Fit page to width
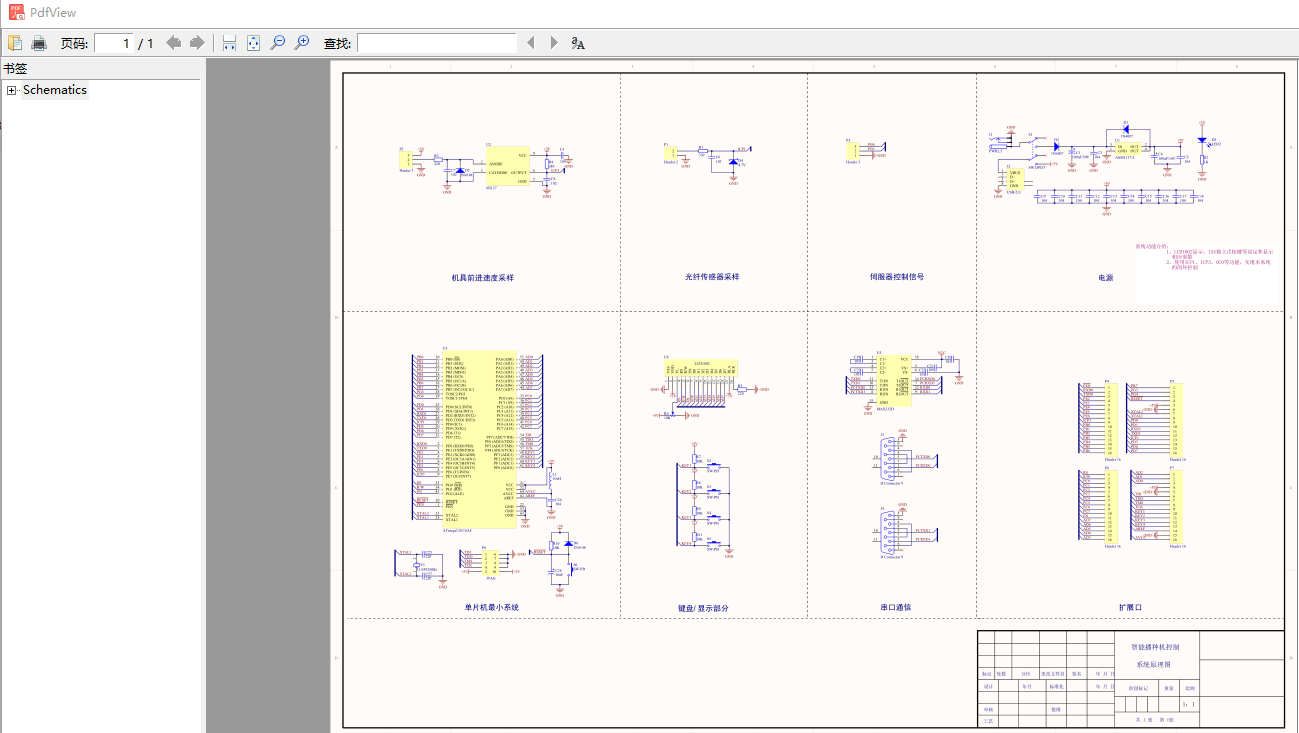Image resolution: width=1299 pixels, height=733 pixels. [229, 43]
